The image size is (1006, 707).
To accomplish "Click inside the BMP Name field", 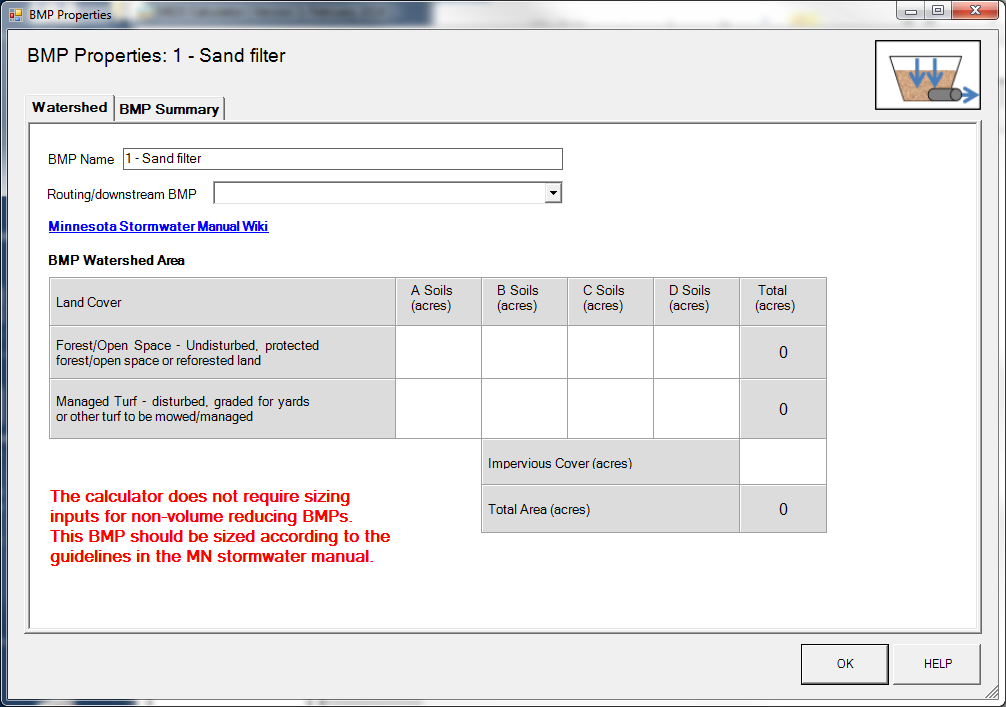I will click(340, 158).
